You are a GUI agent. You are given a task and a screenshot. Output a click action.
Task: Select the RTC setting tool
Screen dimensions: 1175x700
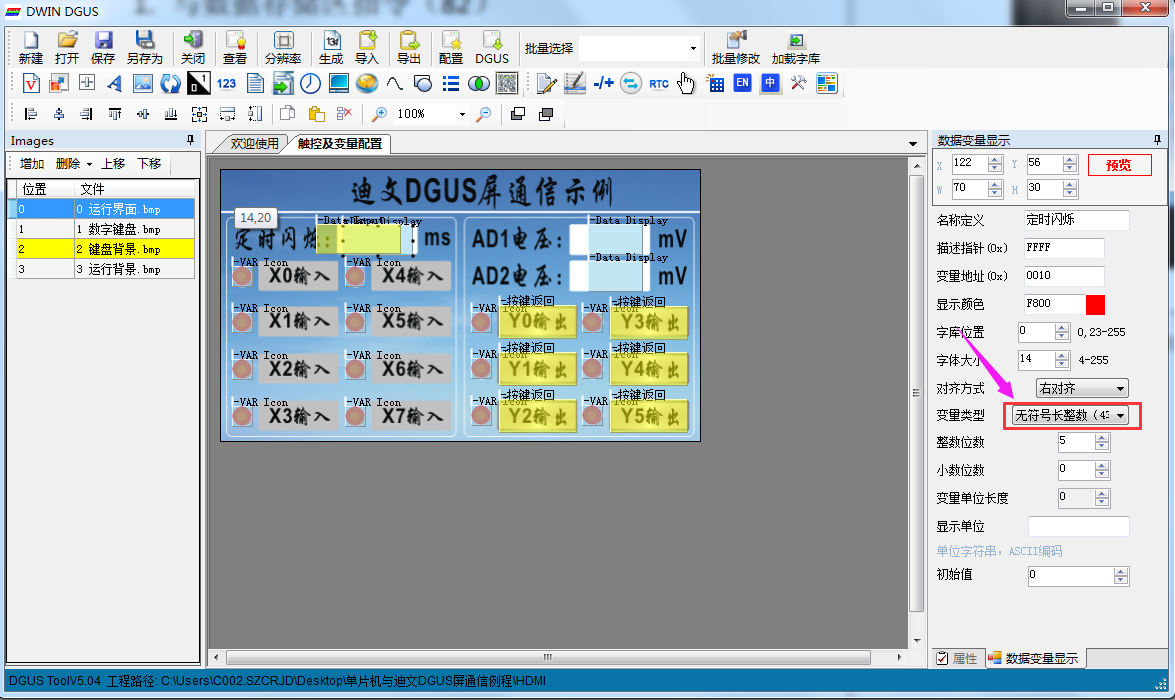click(659, 83)
